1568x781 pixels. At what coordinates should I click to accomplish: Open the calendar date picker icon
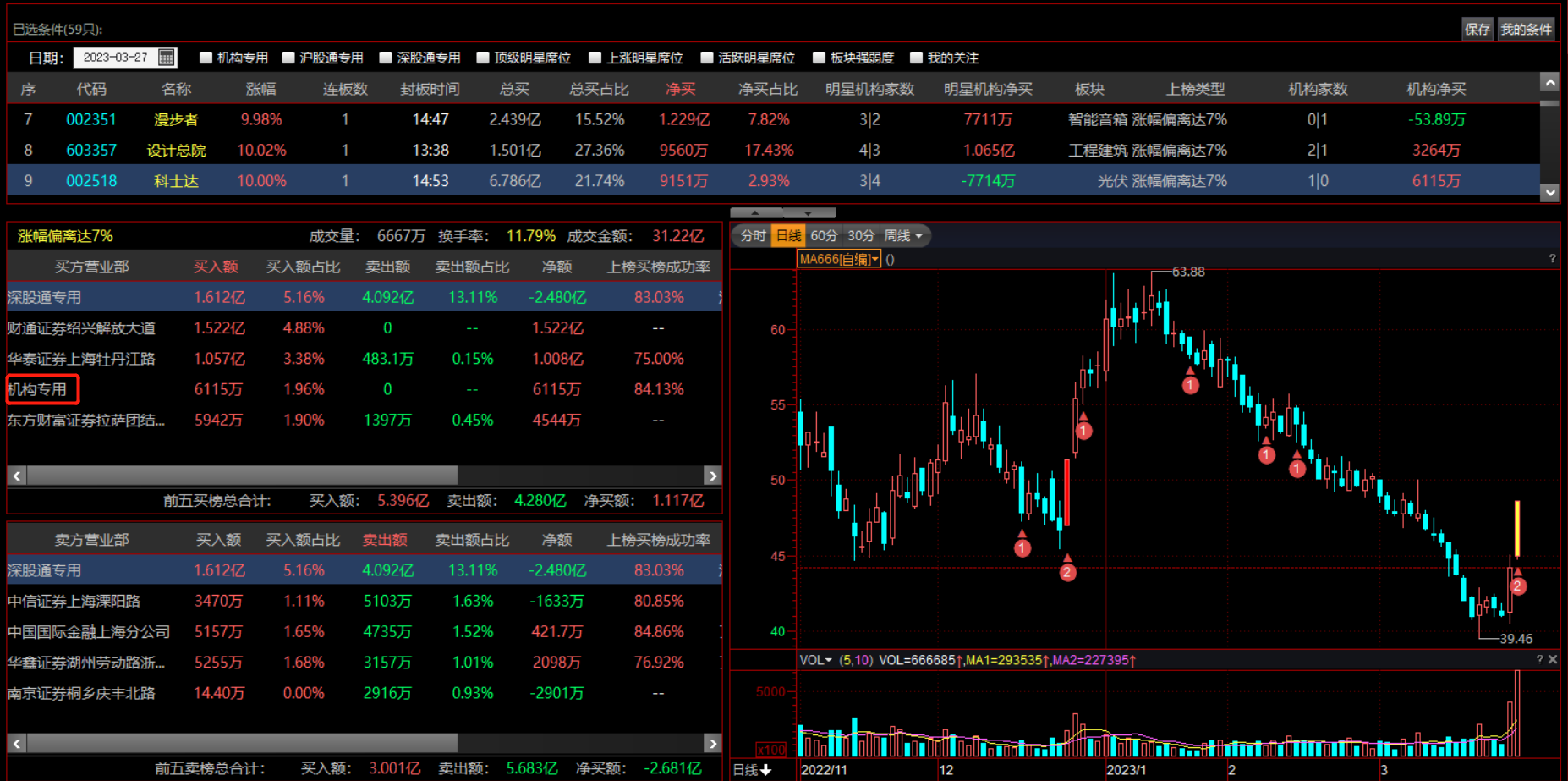(167, 58)
